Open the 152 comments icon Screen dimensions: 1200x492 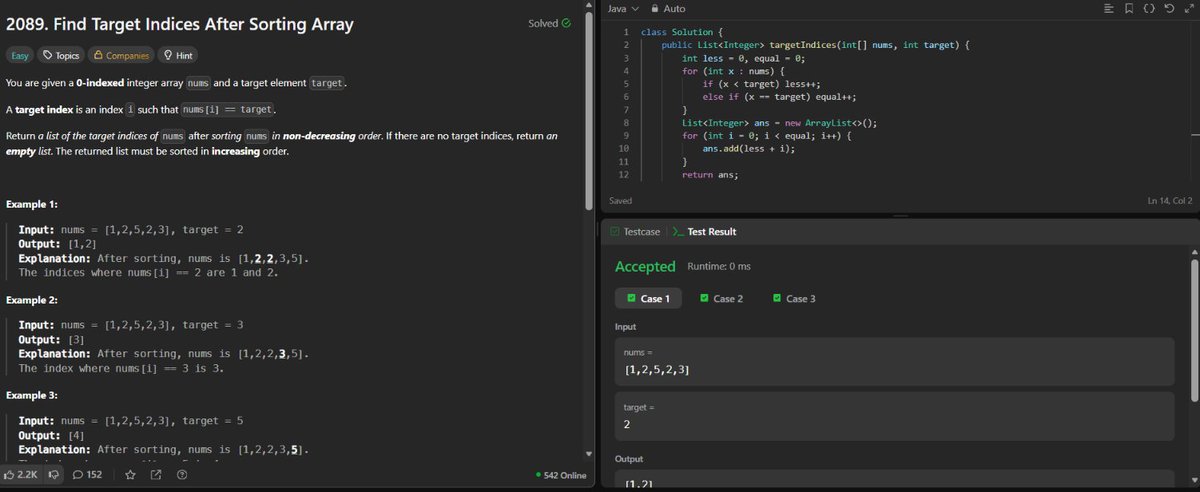pyautogui.click(x=88, y=474)
